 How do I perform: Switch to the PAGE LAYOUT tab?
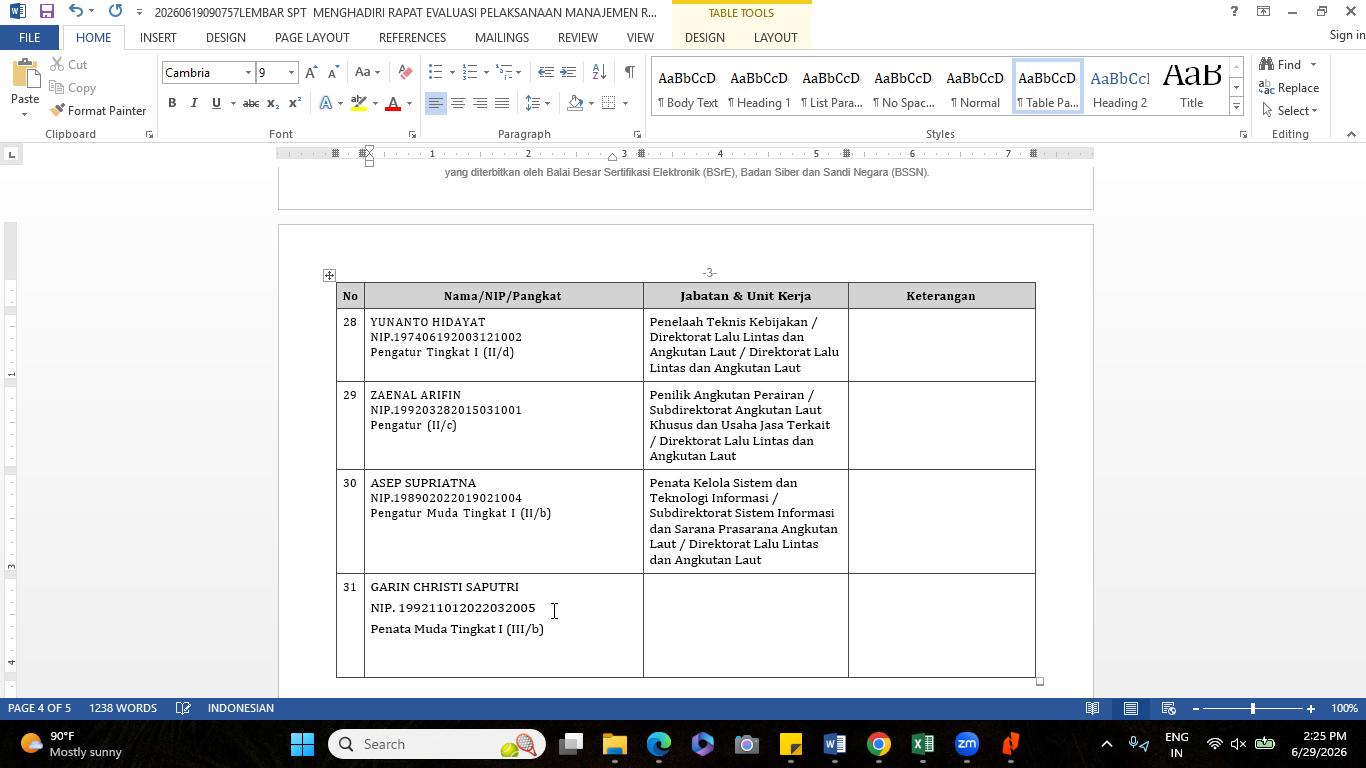pyautogui.click(x=312, y=38)
